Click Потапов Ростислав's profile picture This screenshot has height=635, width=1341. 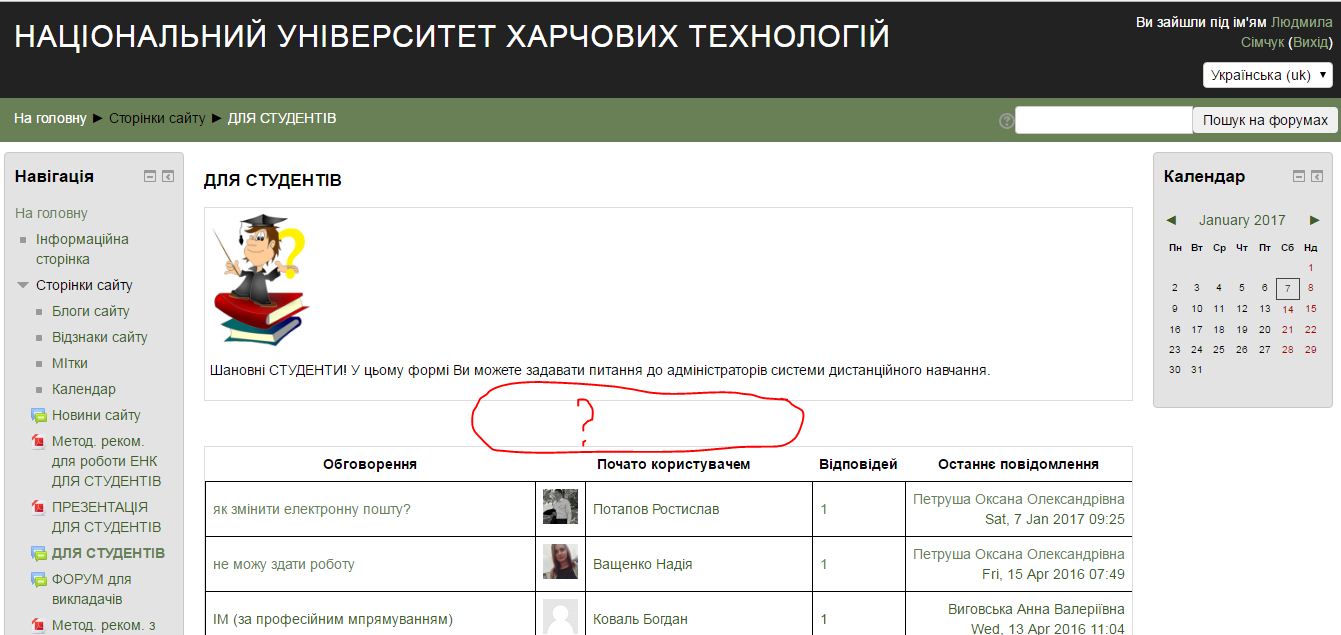[x=560, y=507]
